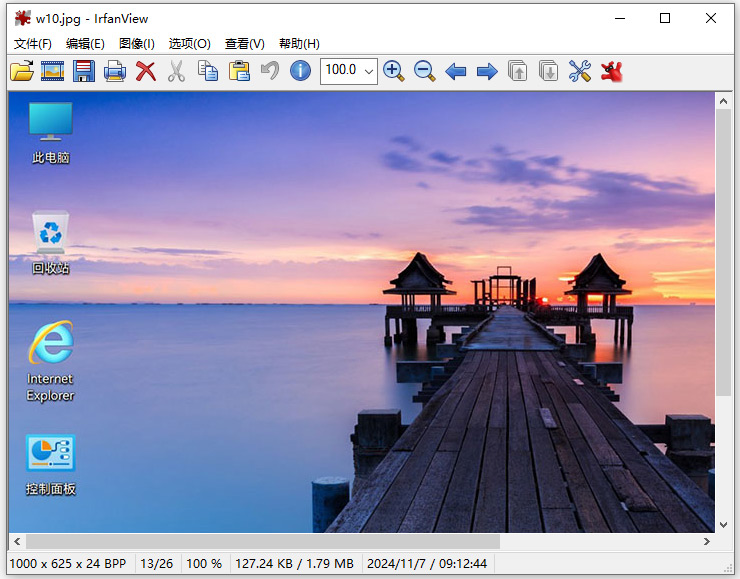The height and width of the screenshot is (579, 740).
Task: Expand the zoom percentage dropdown
Action: coord(369,71)
